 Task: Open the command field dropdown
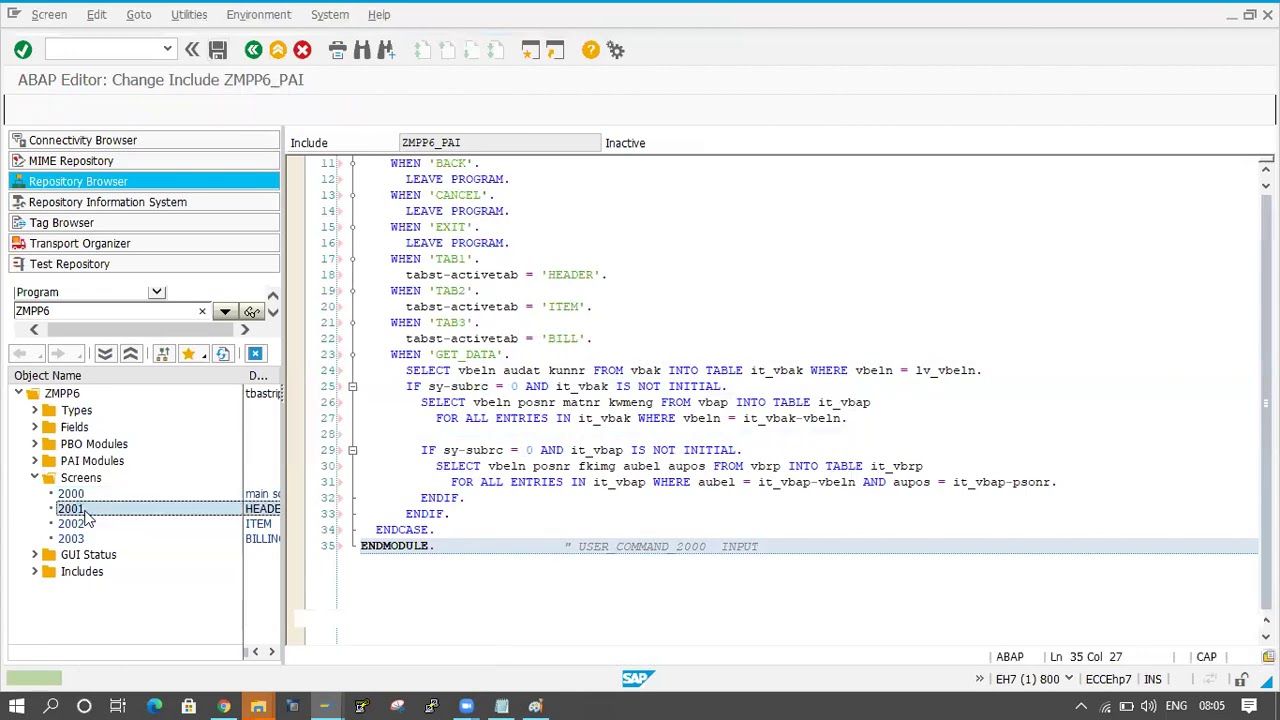167,50
